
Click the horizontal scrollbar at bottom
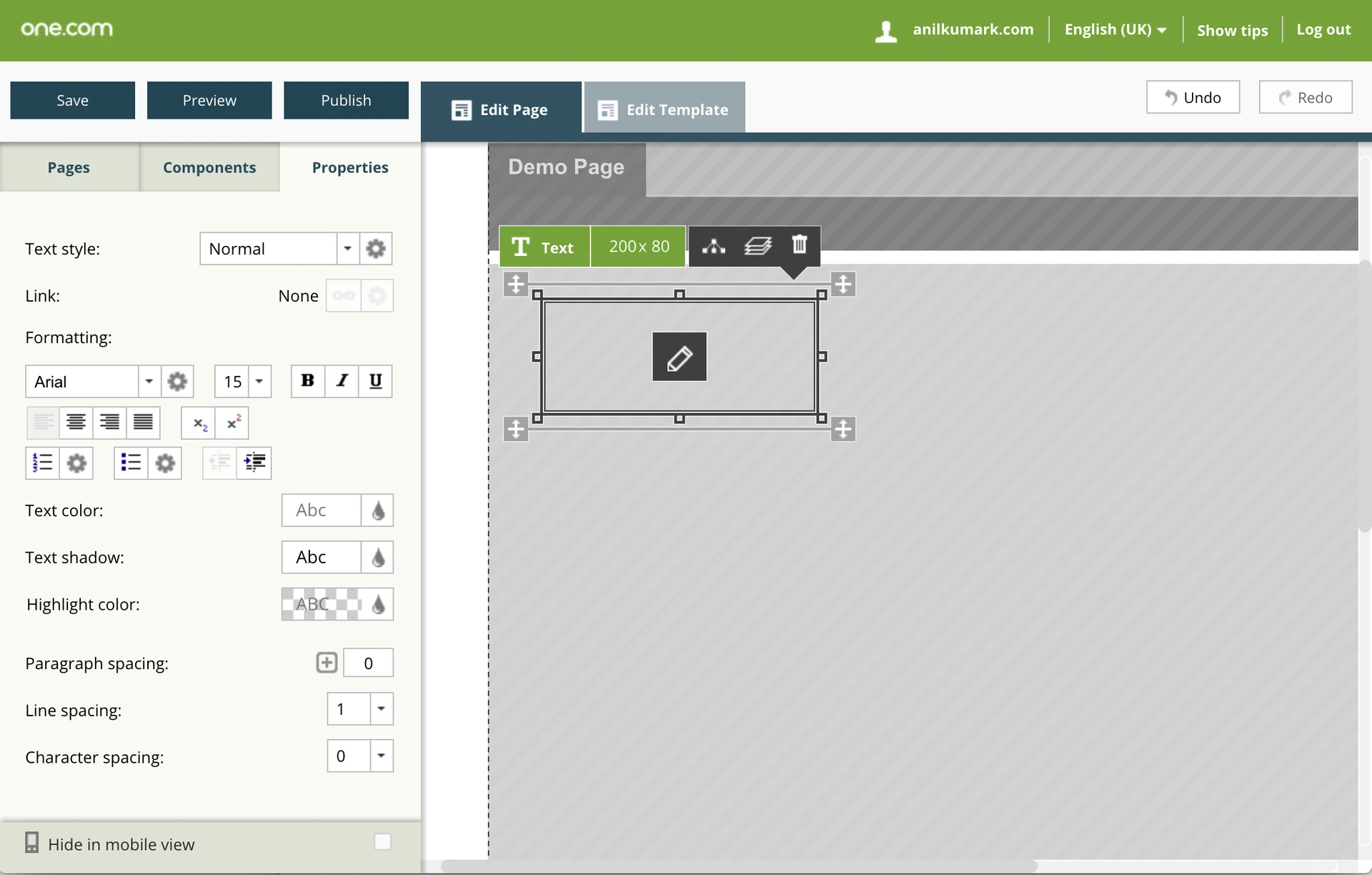pyautogui.click(x=739, y=866)
